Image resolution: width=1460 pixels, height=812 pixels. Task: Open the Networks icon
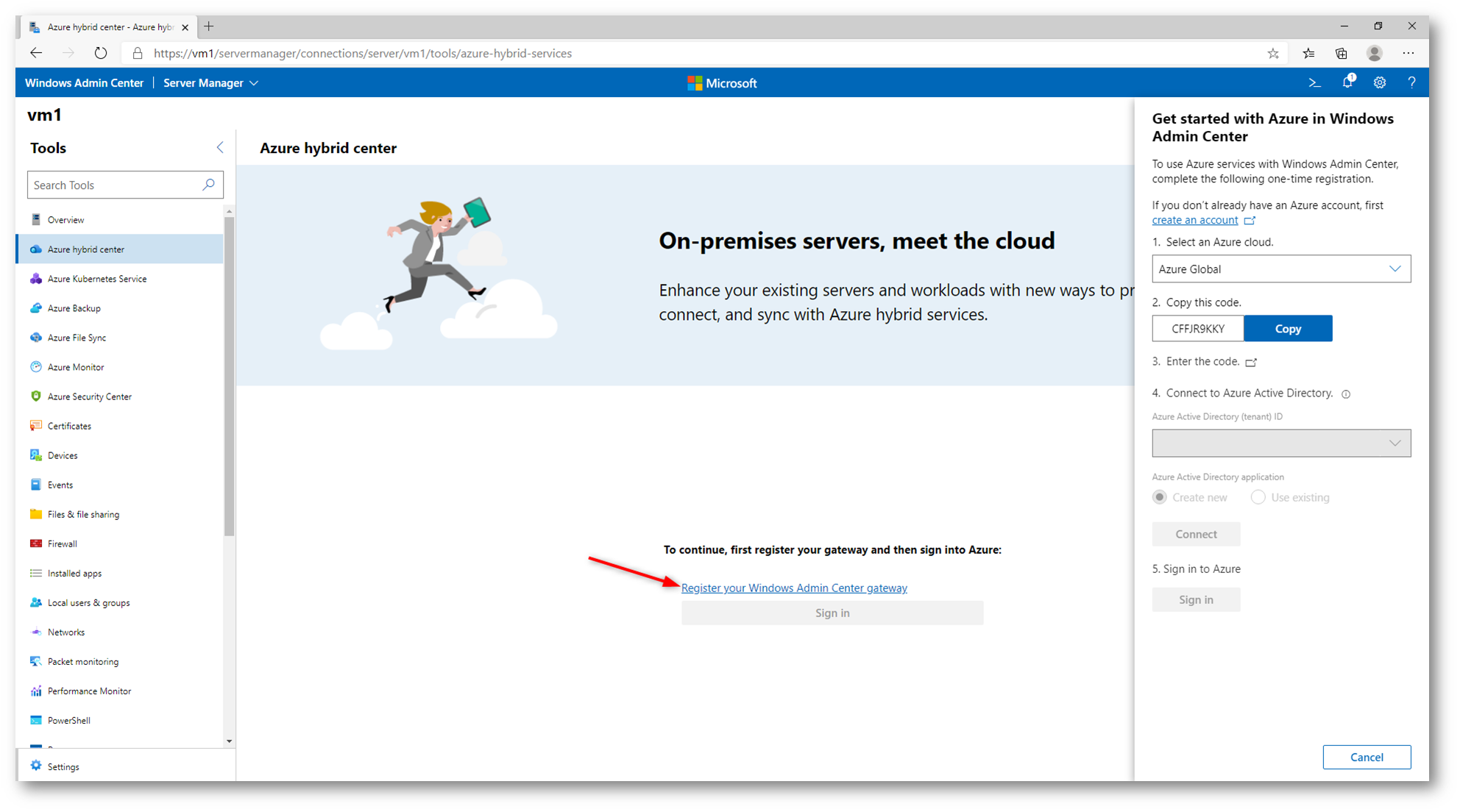click(x=36, y=631)
